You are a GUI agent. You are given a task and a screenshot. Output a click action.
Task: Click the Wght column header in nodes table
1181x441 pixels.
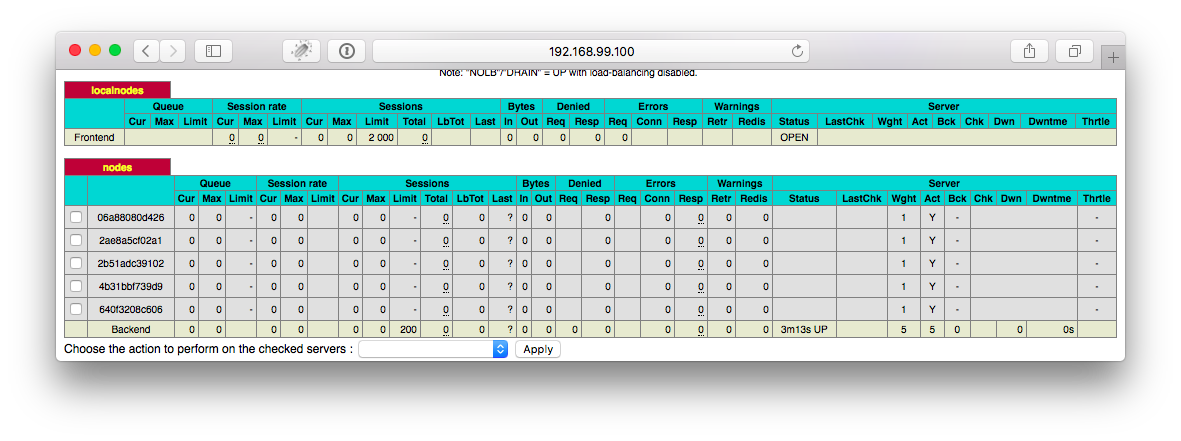pyautogui.click(x=902, y=199)
